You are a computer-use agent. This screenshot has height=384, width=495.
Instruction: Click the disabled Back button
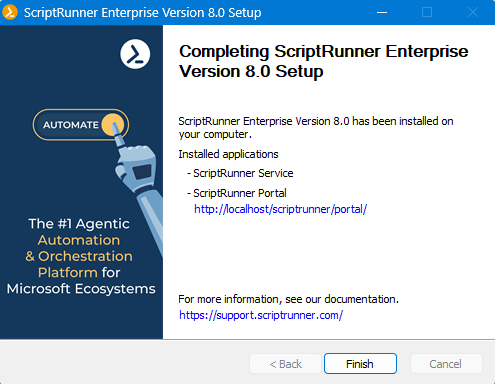coord(285,363)
